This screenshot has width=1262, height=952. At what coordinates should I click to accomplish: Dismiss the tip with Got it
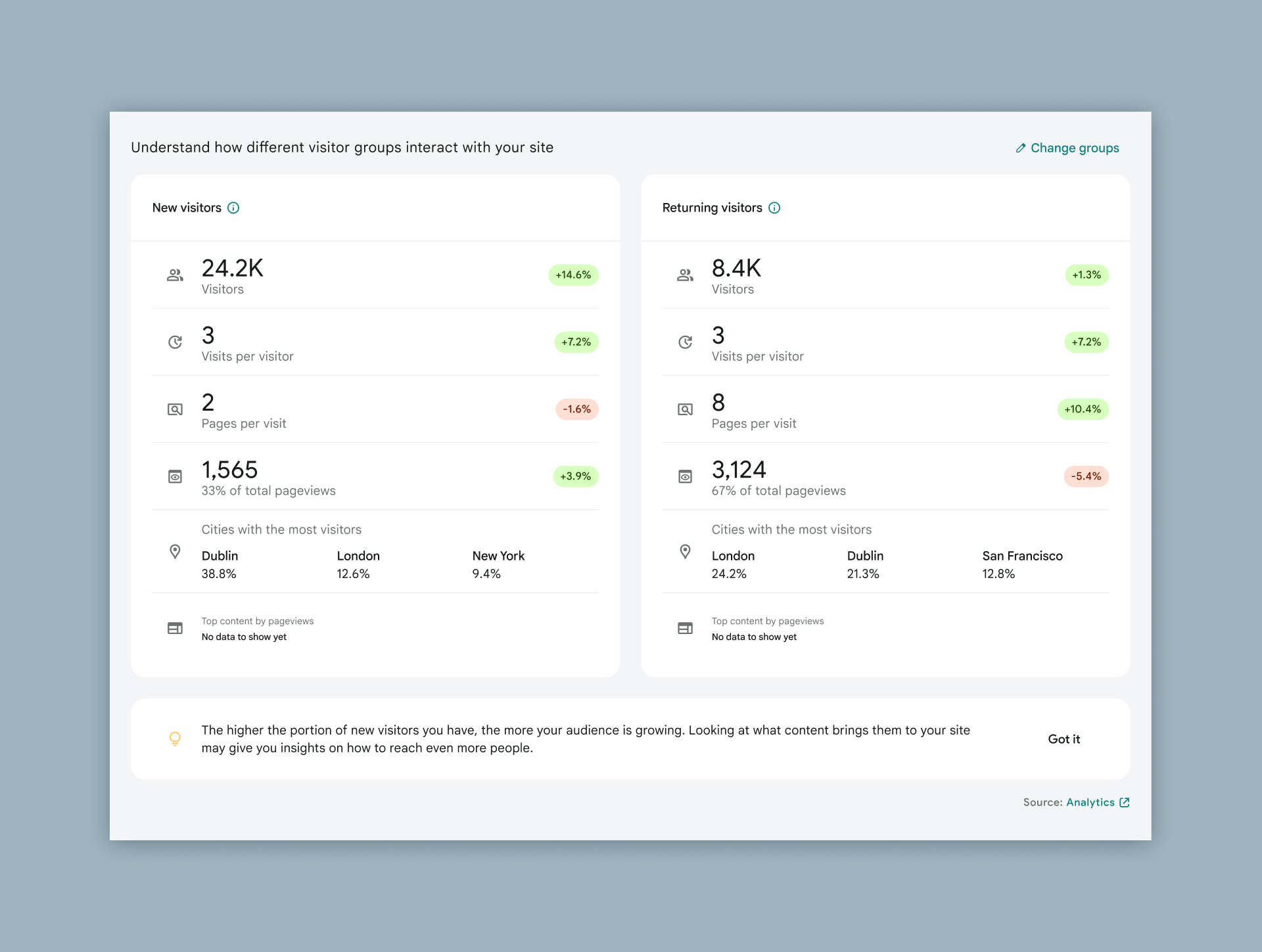(x=1063, y=738)
